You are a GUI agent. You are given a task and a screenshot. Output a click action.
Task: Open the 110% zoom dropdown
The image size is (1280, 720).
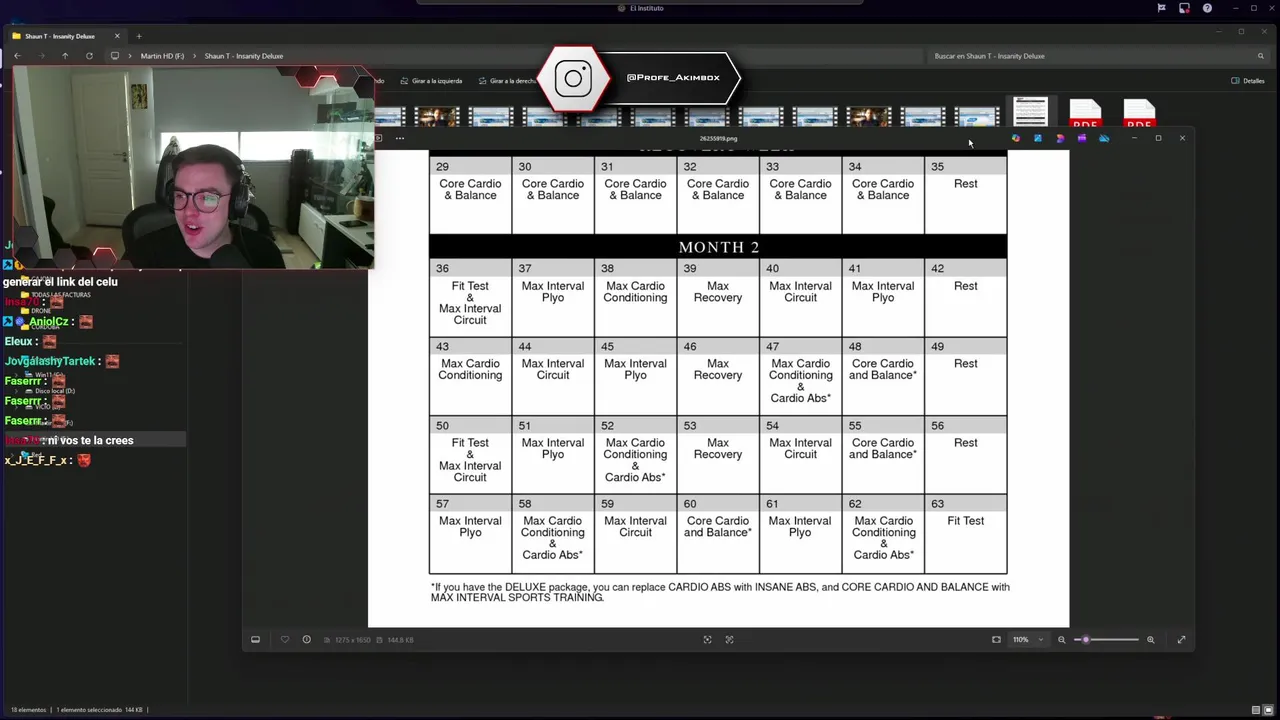[x=1028, y=640]
